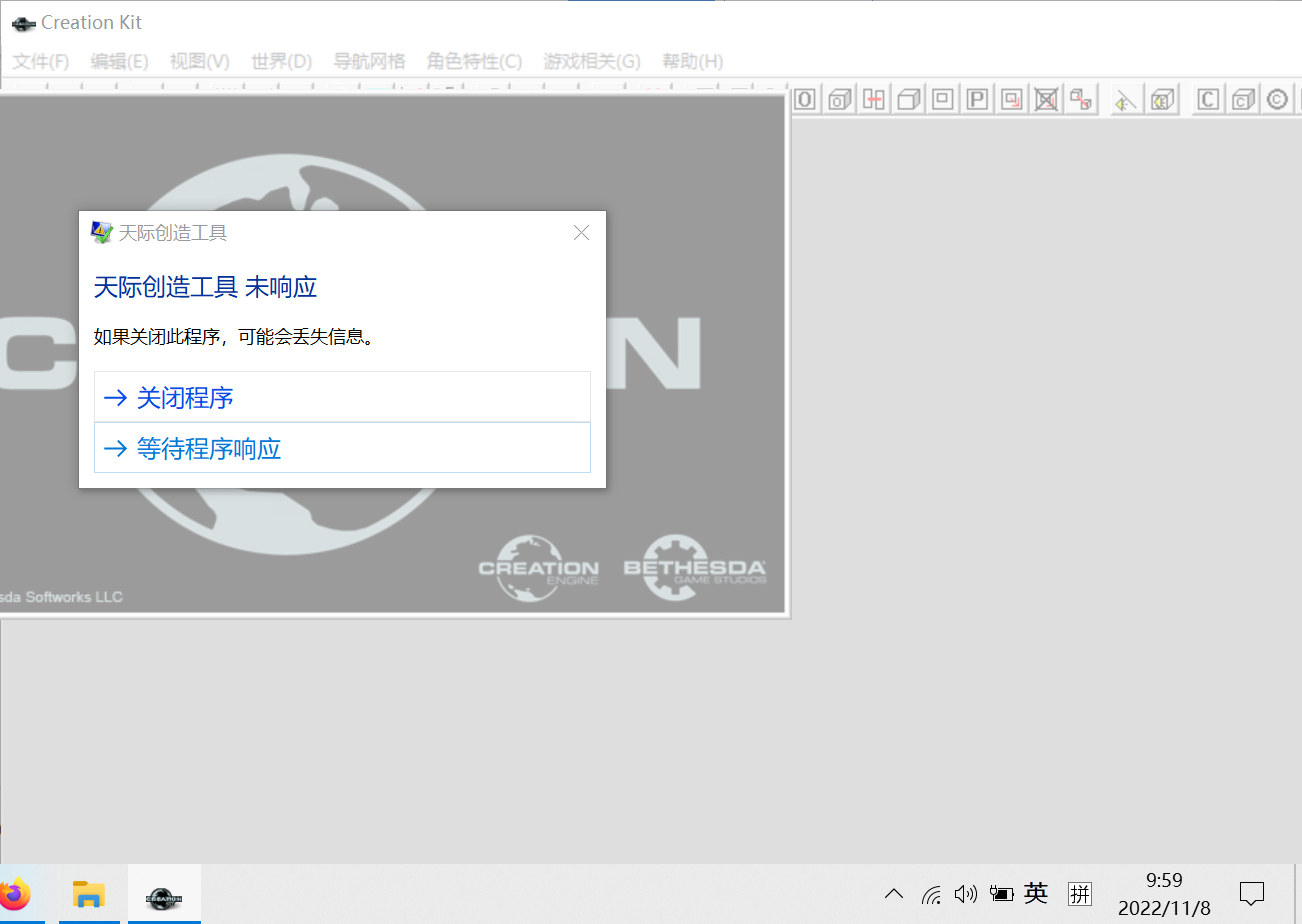Click the box with red arrow icon
Viewport: 1302px width, 924px height.
pyautogui.click(x=1012, y=100)
